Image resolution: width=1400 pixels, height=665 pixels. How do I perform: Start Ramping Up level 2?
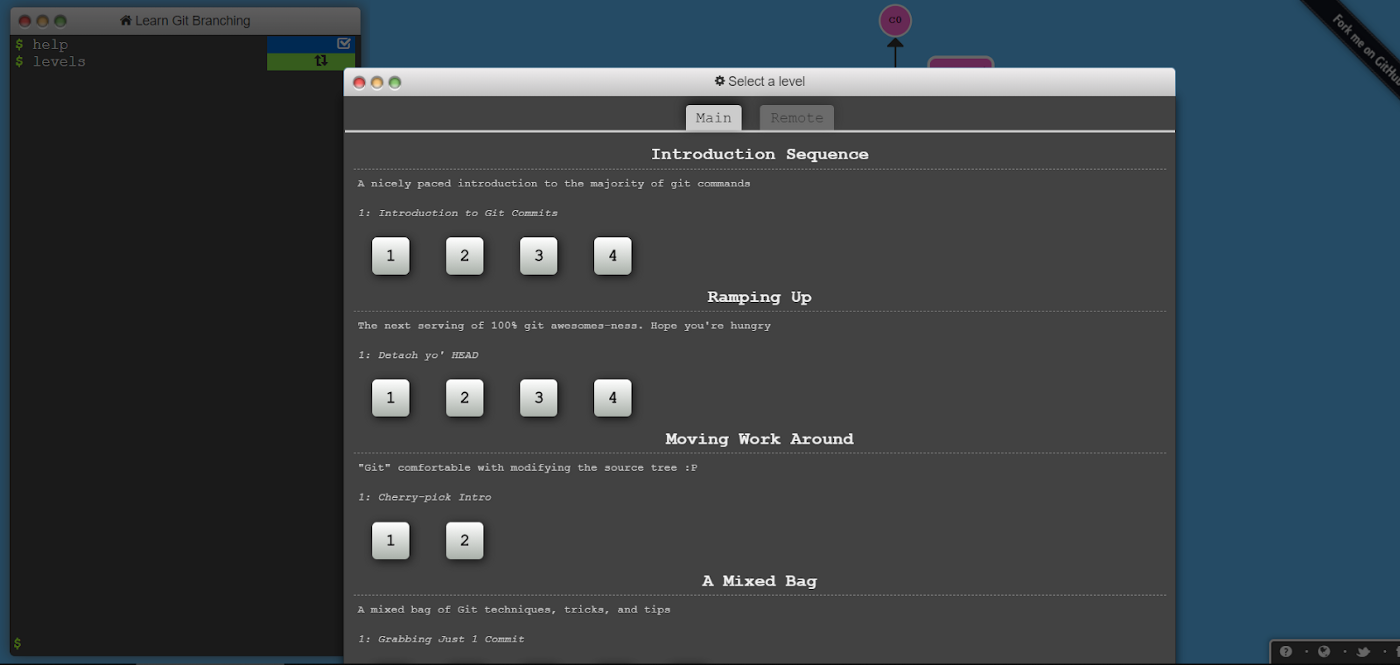[x=464, y=398]
